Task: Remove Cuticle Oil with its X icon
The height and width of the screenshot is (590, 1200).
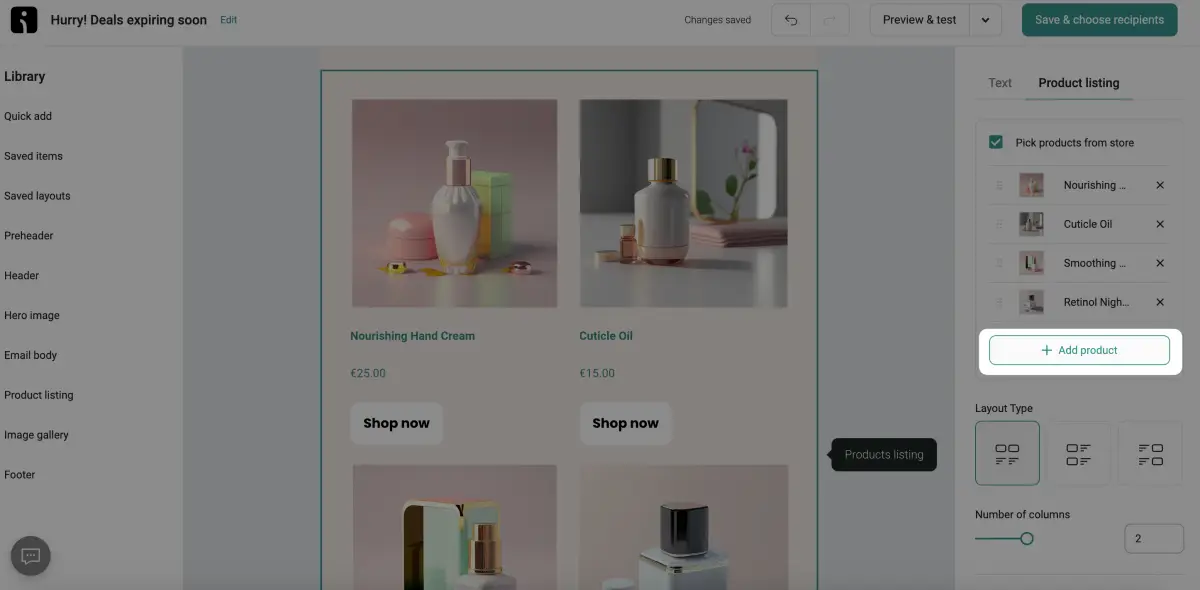Action: [1160, 224]
